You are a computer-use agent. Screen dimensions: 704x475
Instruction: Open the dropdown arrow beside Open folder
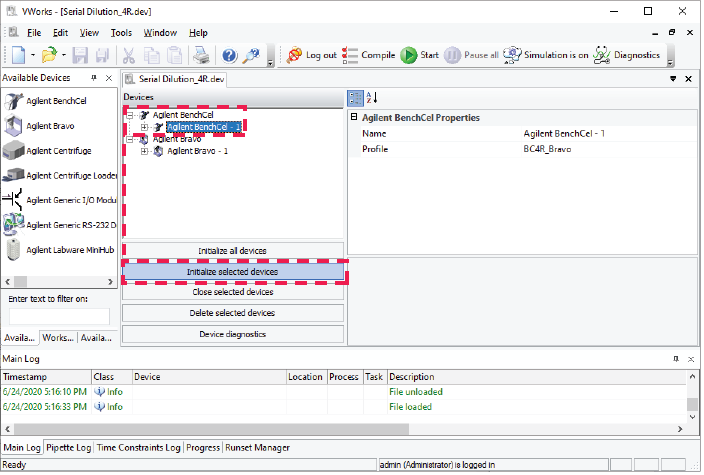[x=64, y=55]
